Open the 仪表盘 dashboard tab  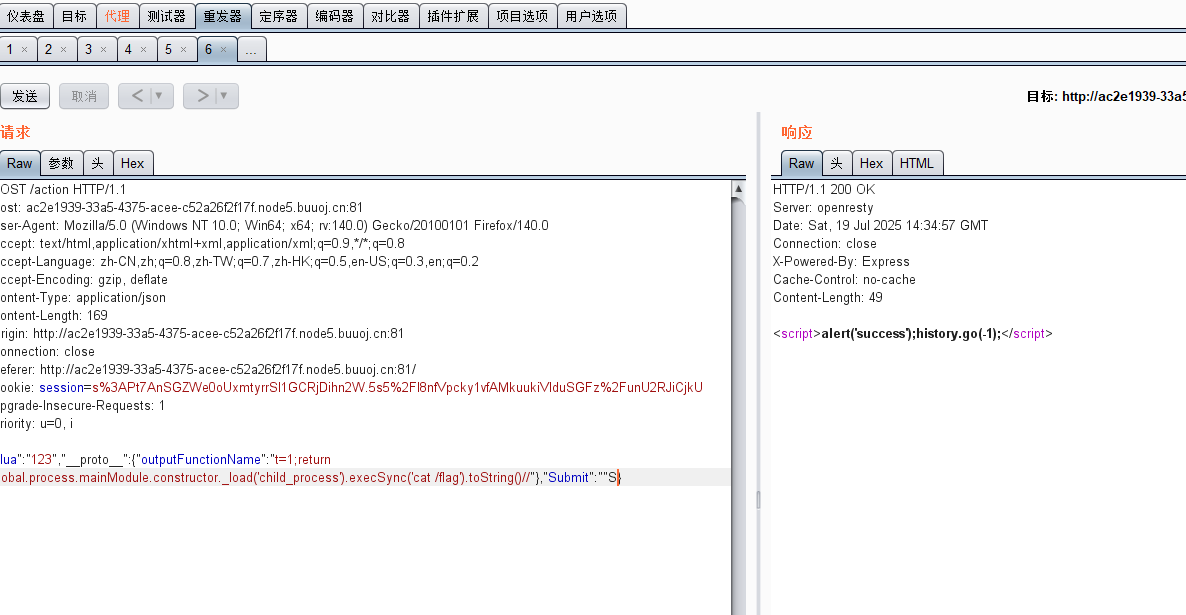click(26, 16)
